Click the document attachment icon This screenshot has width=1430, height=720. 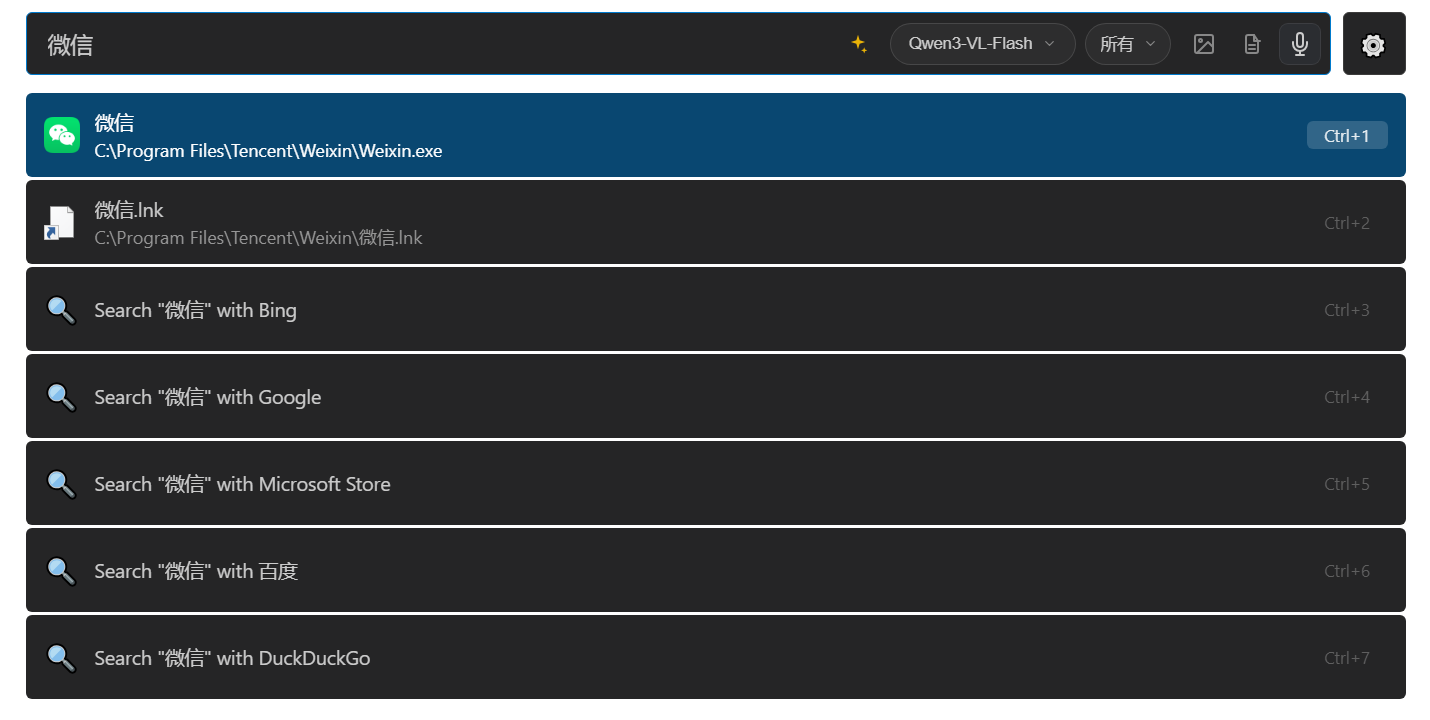1252,44
